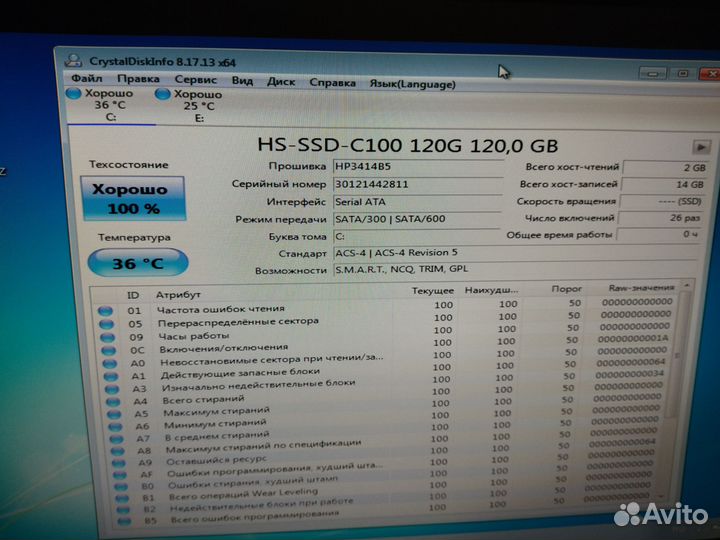The height and width of the screenshot is (540, 720).
Task: Click status icon of row A3
Action: [112, 389]
